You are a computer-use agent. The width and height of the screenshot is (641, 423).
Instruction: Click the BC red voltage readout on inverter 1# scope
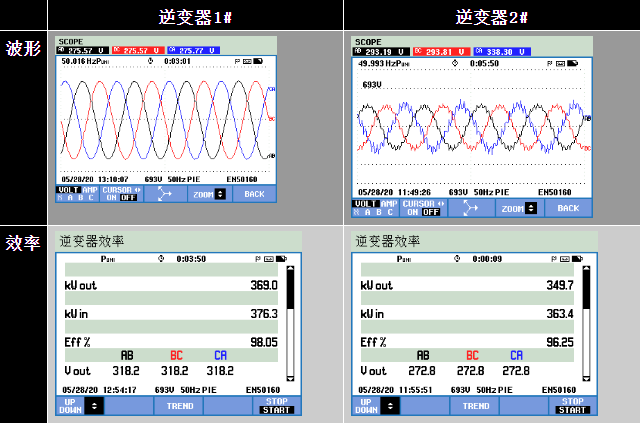click(135, 49)
